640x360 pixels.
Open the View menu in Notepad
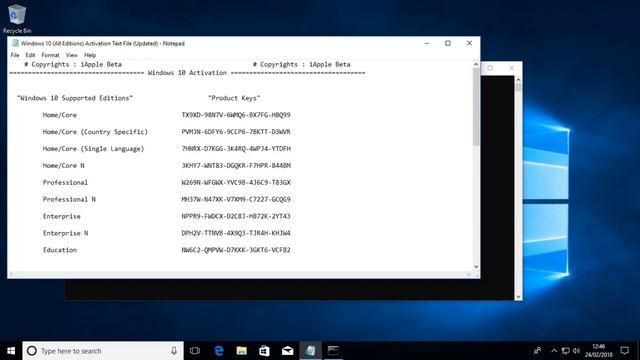click(71, 55)
